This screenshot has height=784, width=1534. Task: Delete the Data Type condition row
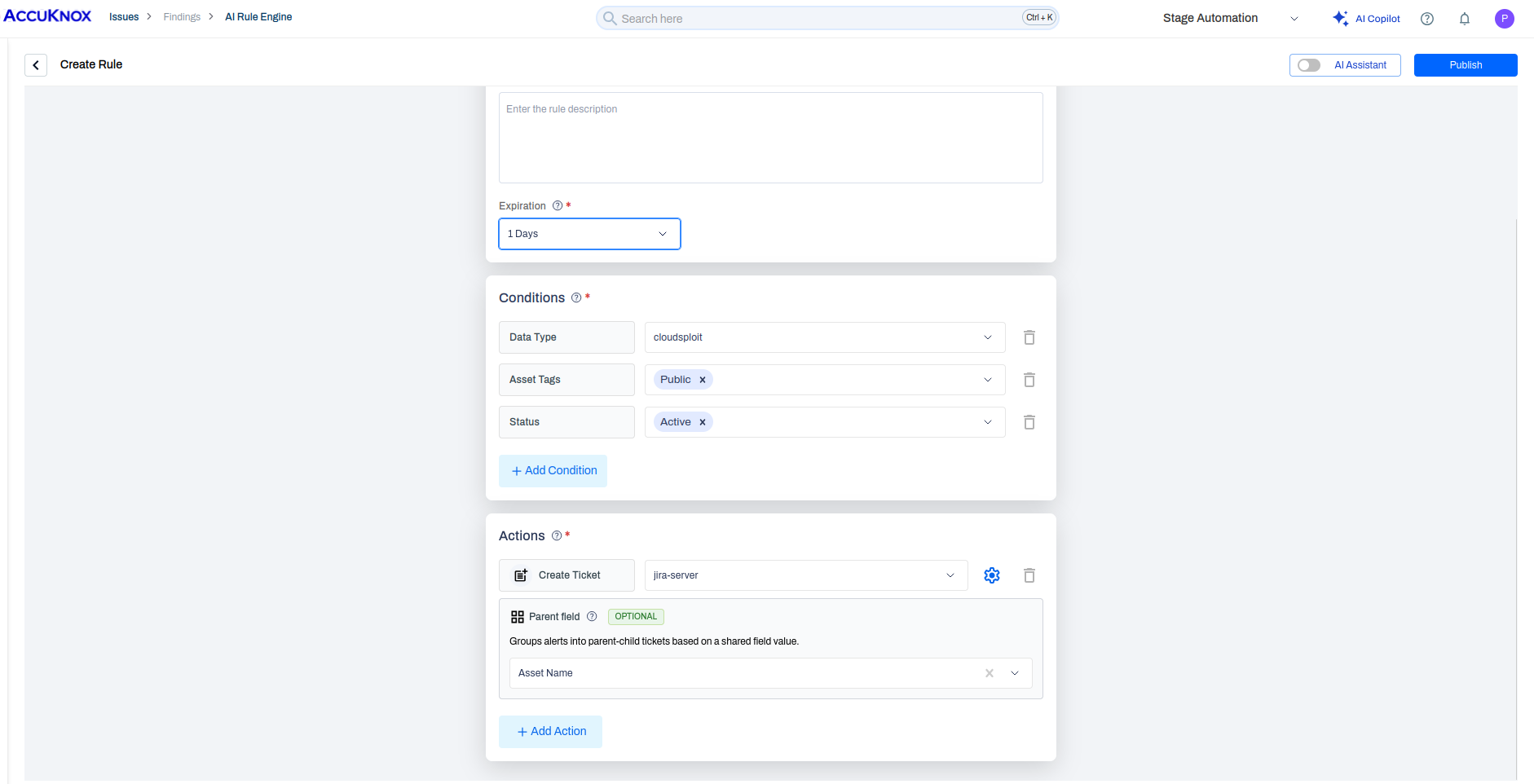[x=1029, y=337]
